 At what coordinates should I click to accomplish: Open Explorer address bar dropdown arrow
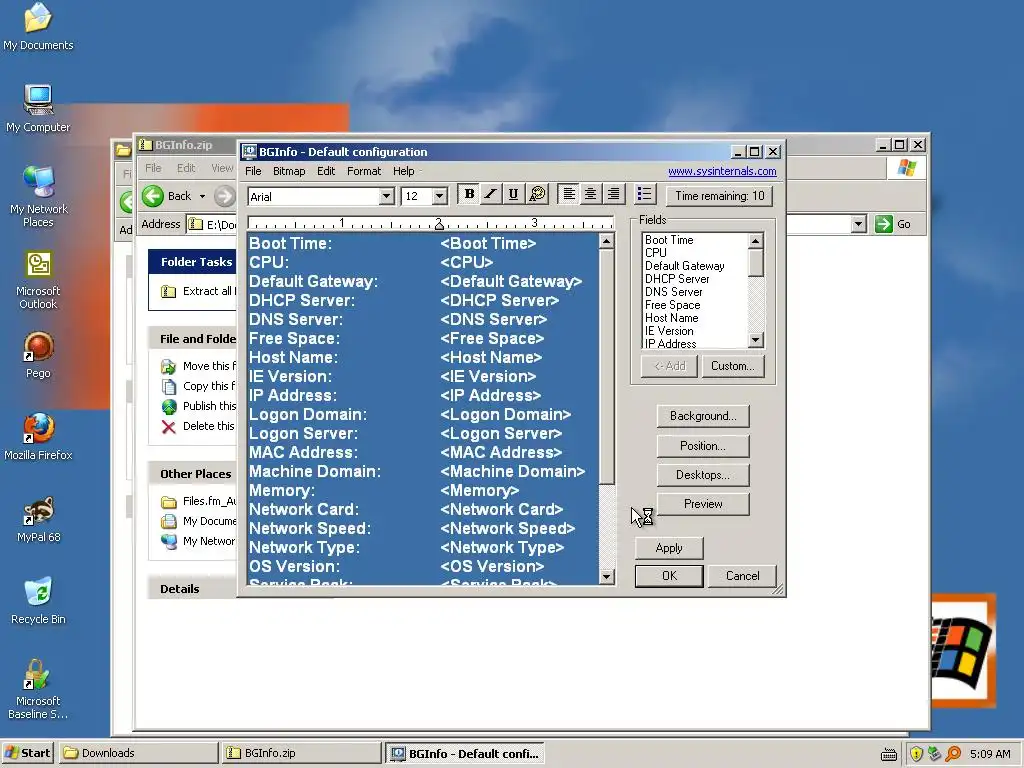859,224
